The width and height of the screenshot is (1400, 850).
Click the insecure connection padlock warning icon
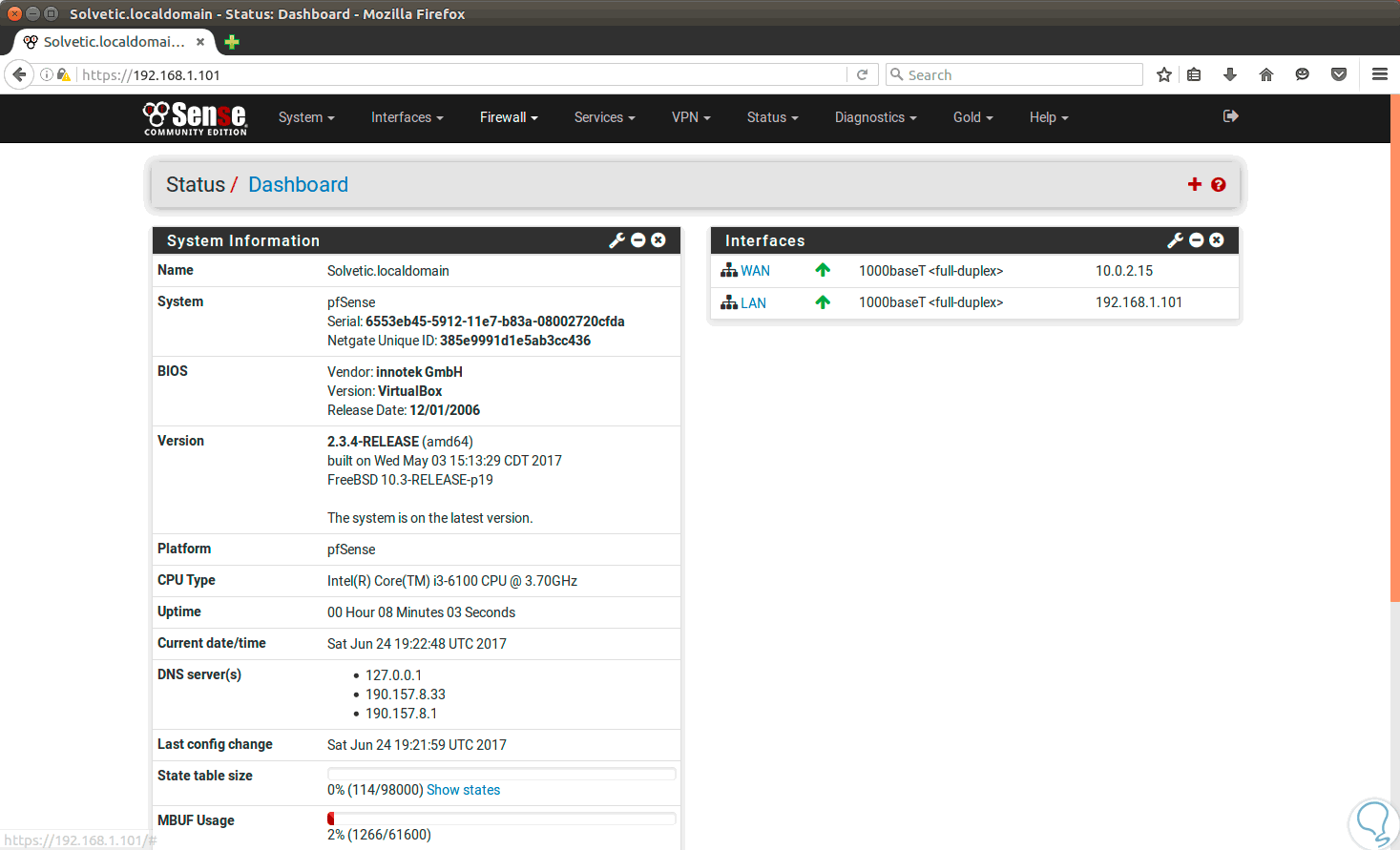click(63, 74)
